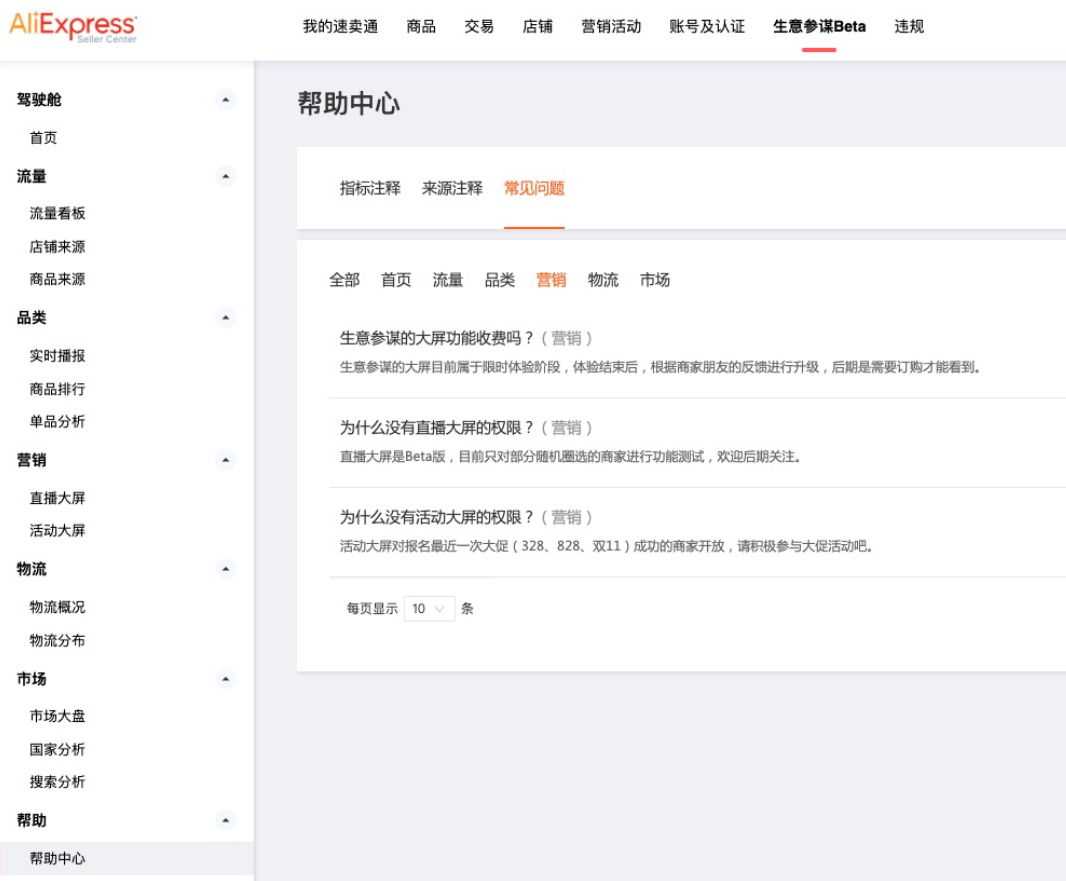The width and height of the screenshot is (1066, 881).
Task: Collapse the 流量 sidebar section arrow
Action: (226, 177)
